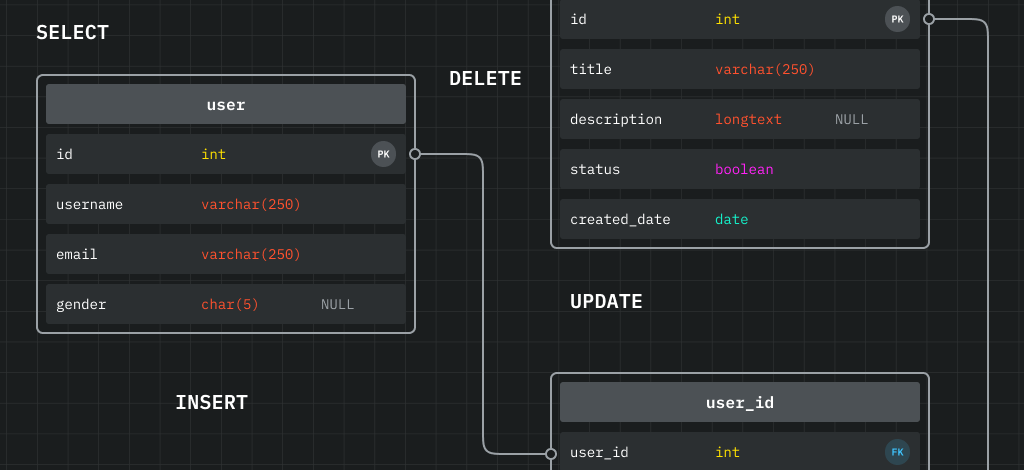
Task: Click int type in user_id row
Action: (x=728, y=452)
